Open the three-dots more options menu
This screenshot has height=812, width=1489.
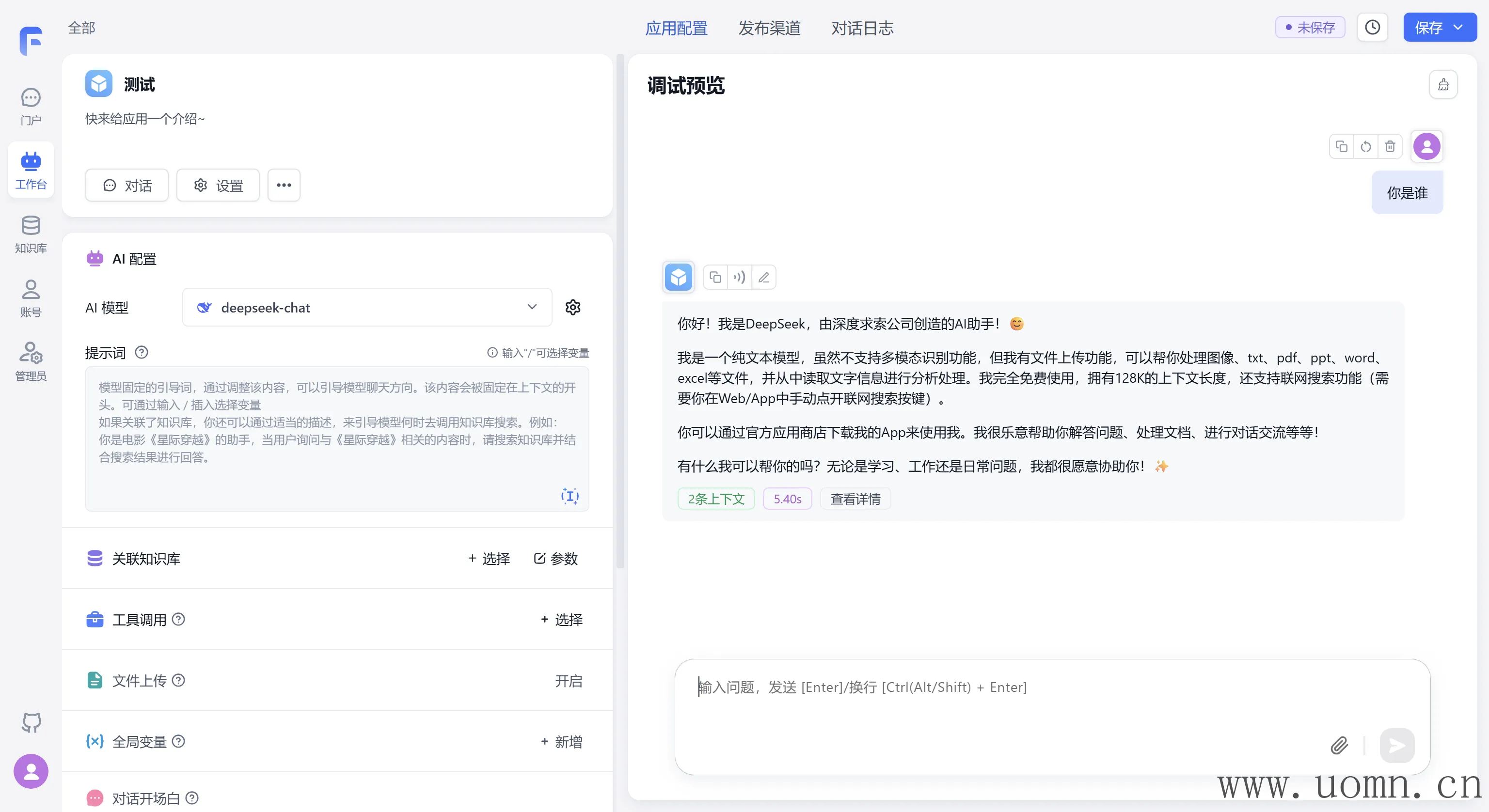tap(283, 185)
